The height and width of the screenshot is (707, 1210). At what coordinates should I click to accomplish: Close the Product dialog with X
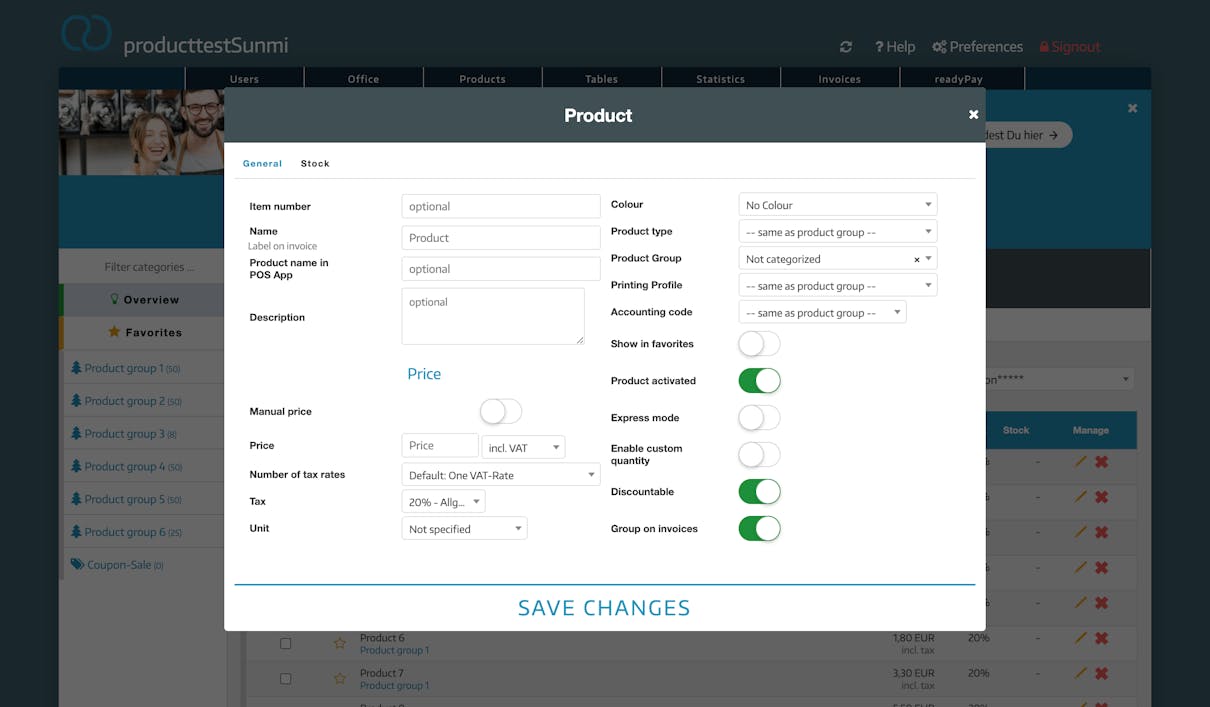pos(973,115)
